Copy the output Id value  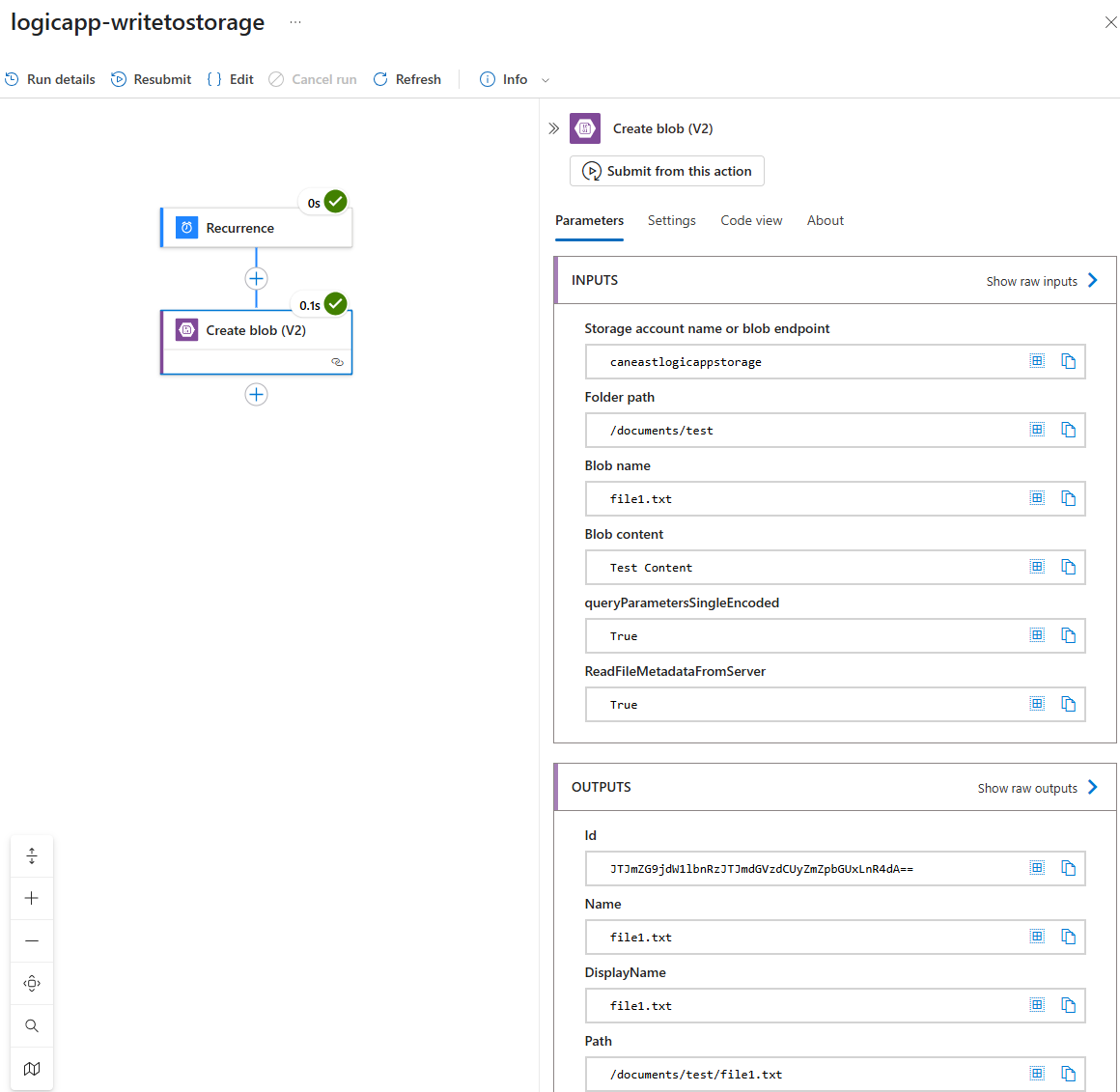tap(1068, 868)
